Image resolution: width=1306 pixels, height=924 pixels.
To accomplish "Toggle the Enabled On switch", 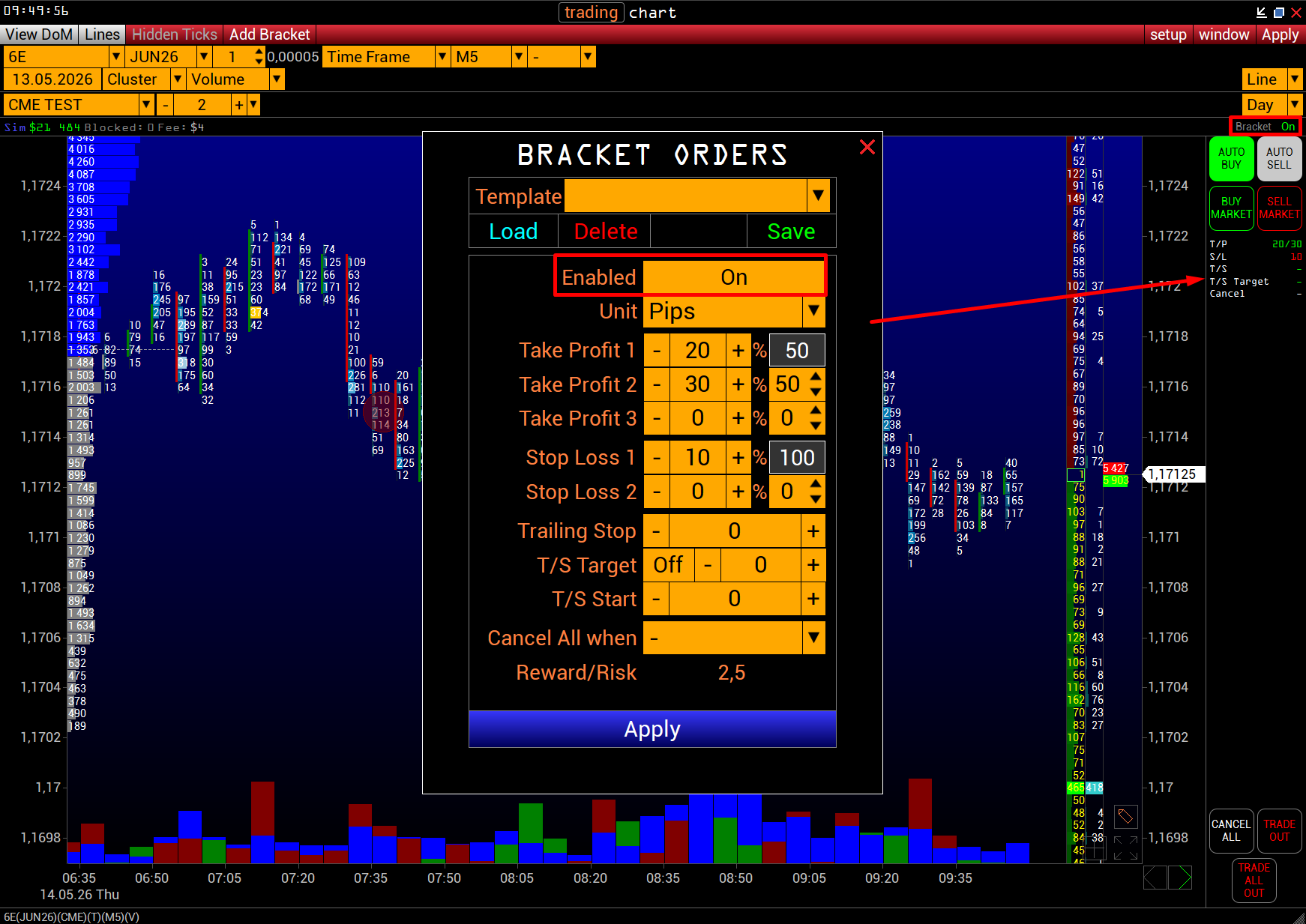I will 734,277.
